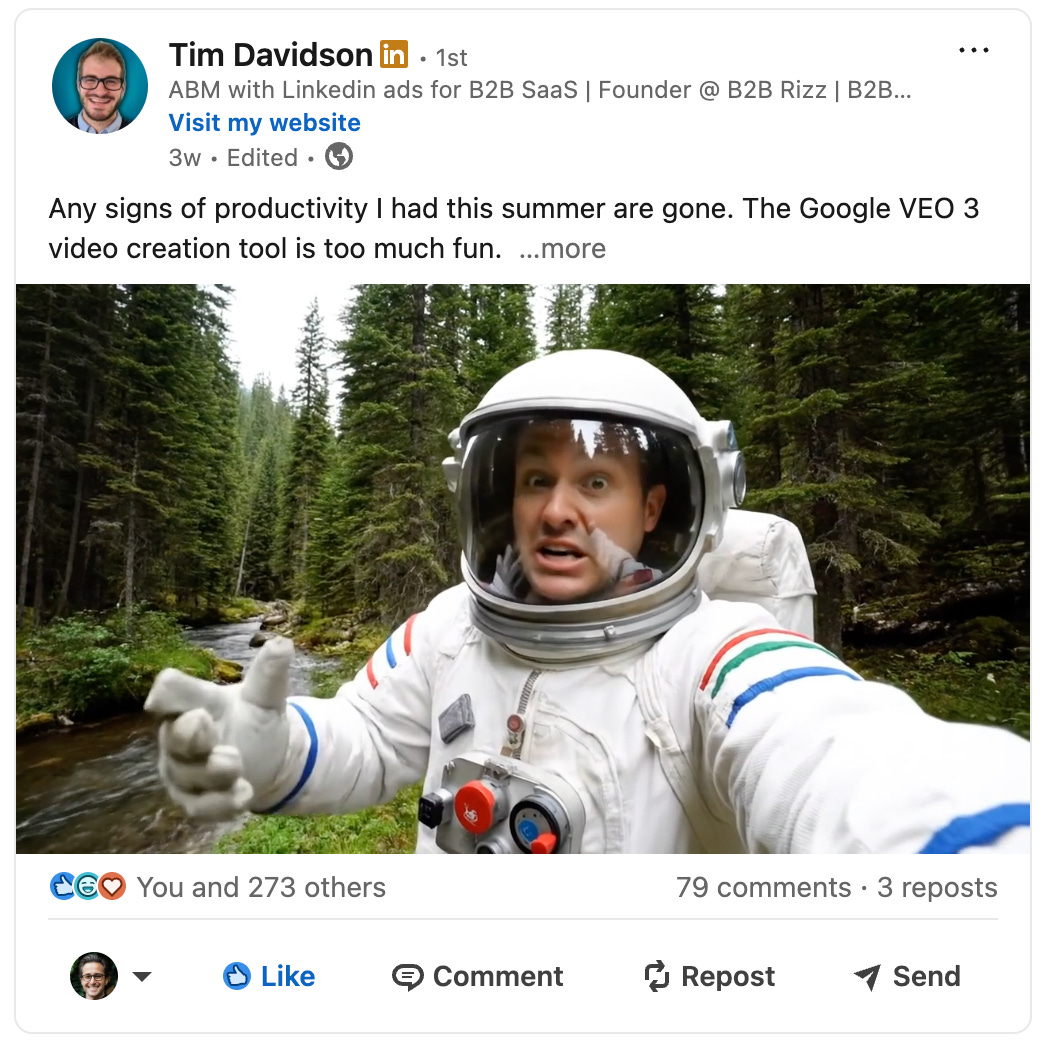This screenshot has height=1052, width=1046.
Task: Click the thumbs-up Like icon
Action: (x=236, y=976)
